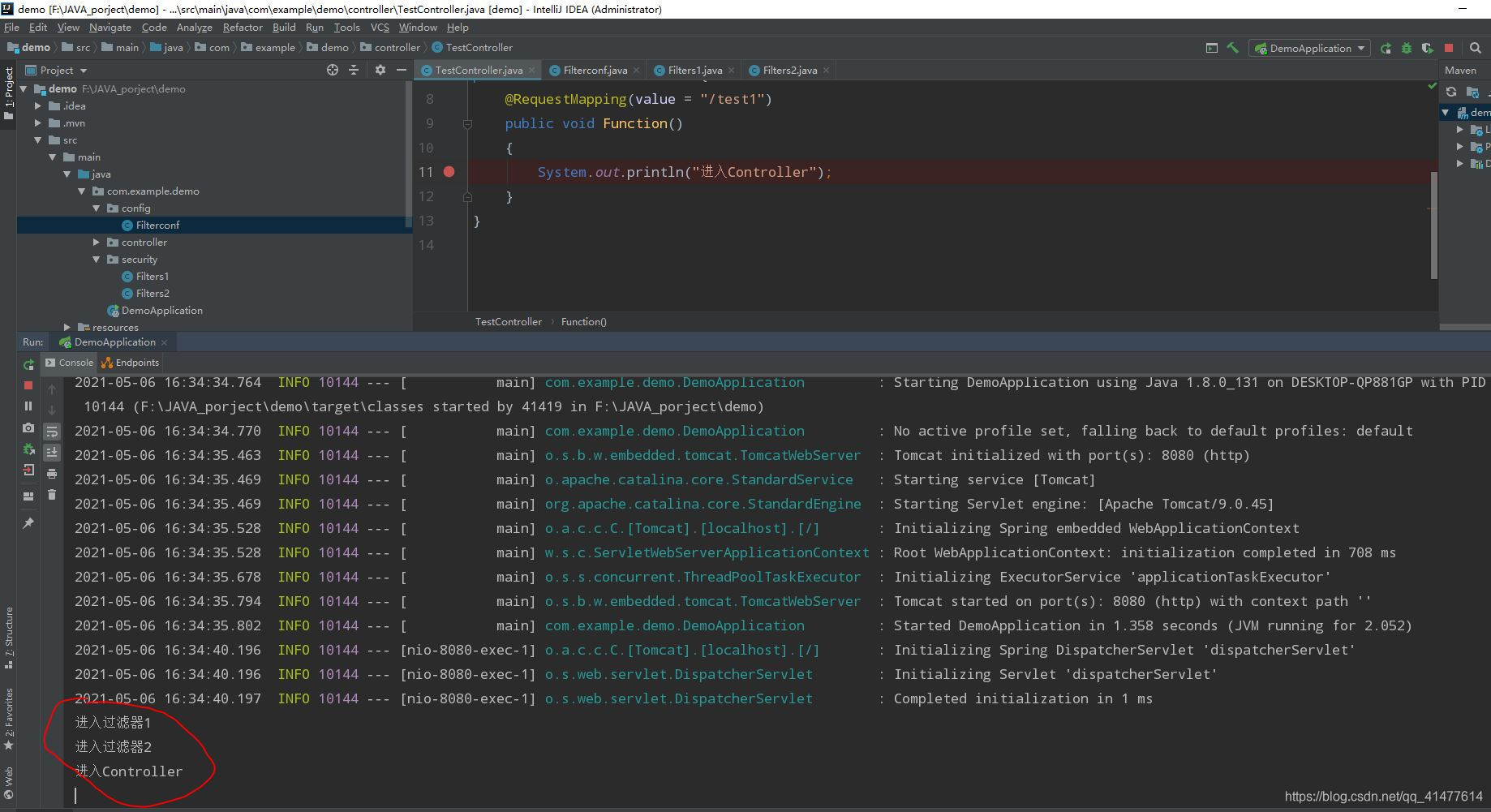Expand the controller package
Screen dimensions: 1491x812
click(x=96, y=243)
